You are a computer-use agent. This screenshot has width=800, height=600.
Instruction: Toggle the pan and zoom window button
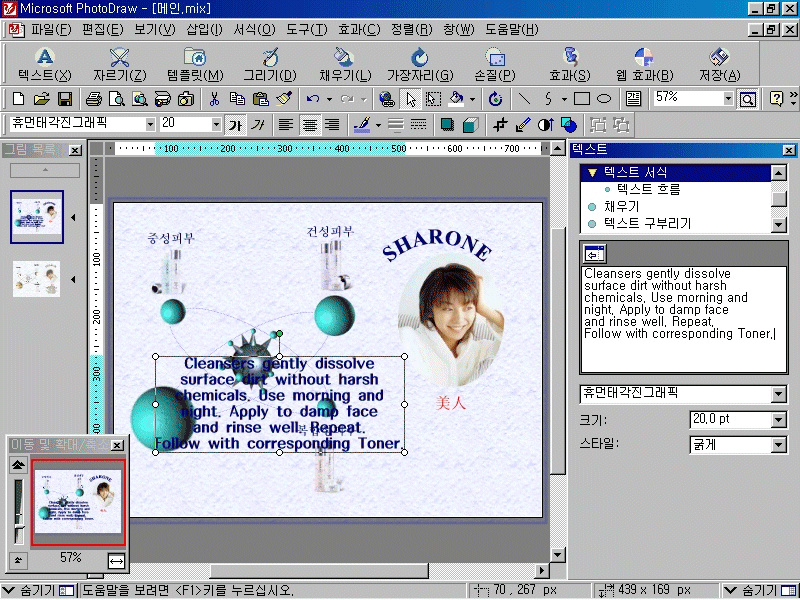(747, 98)
